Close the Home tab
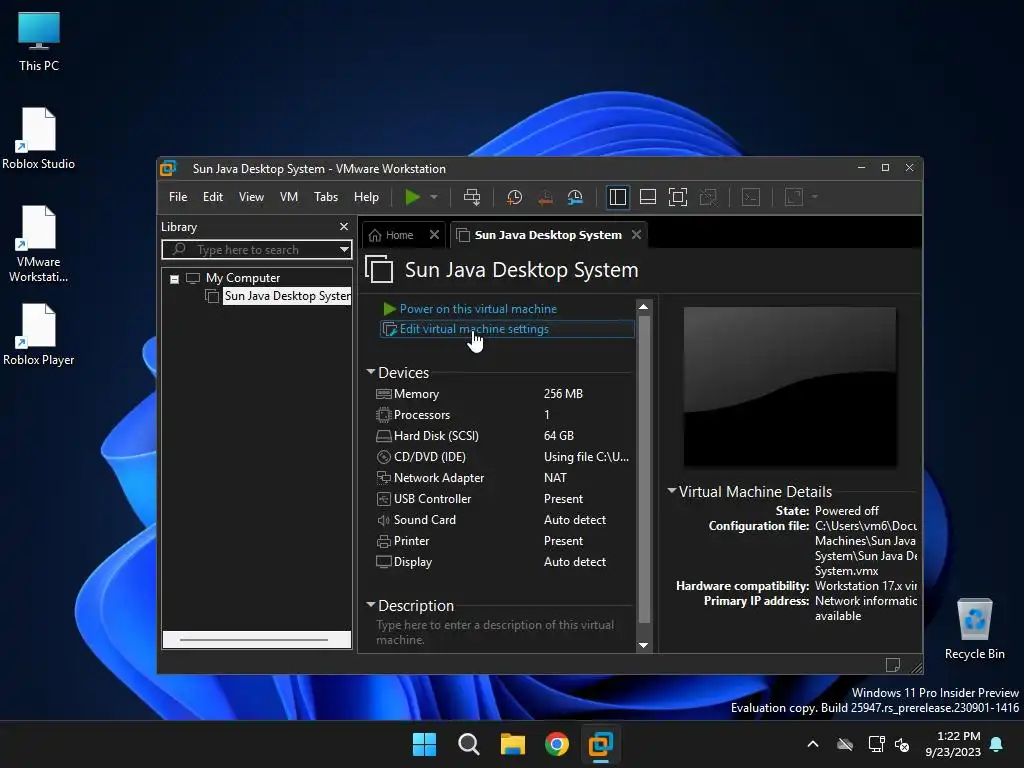The height and width of the screenshot is (768, 1024). (434, 235)
